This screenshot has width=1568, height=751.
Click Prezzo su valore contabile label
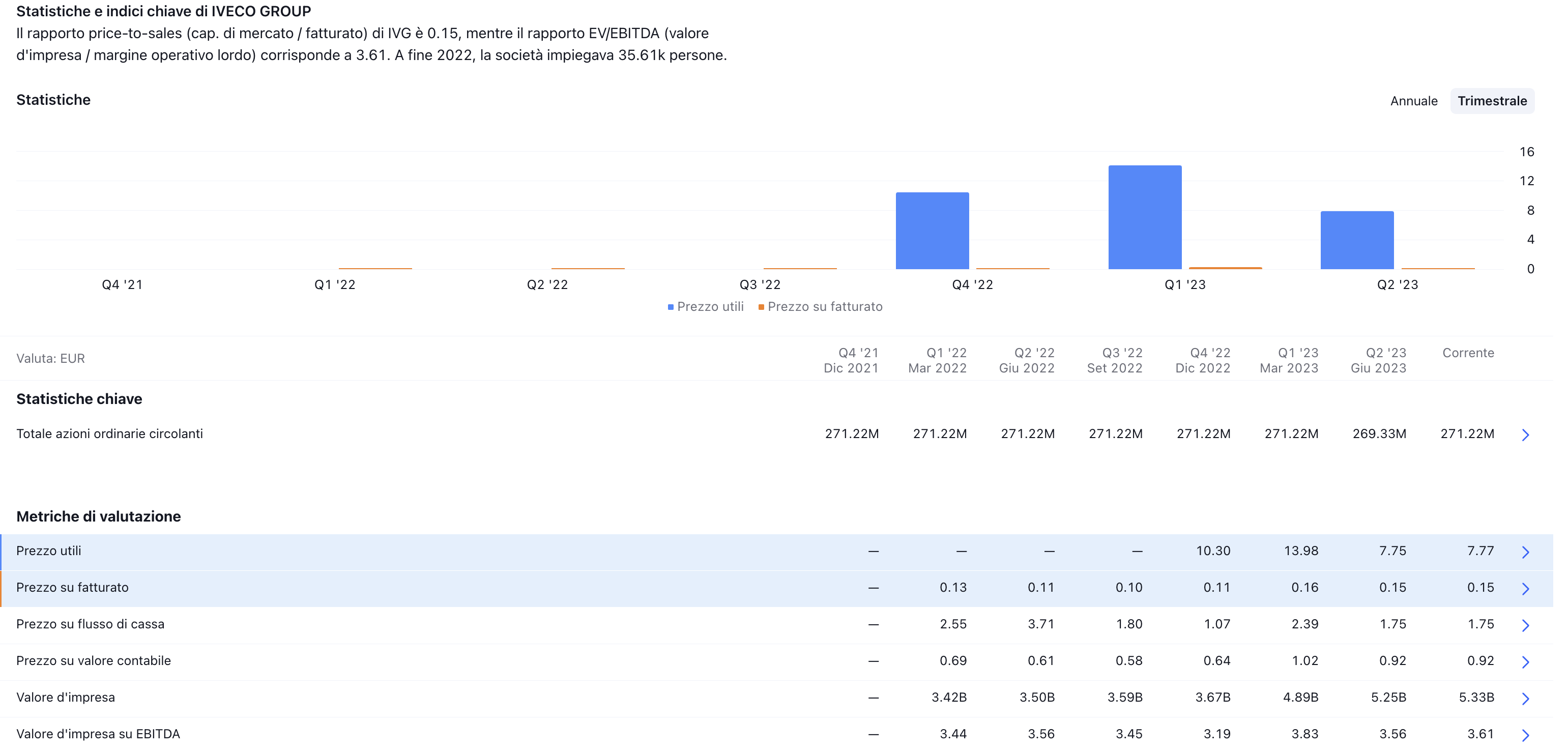[x=93, y=660]
